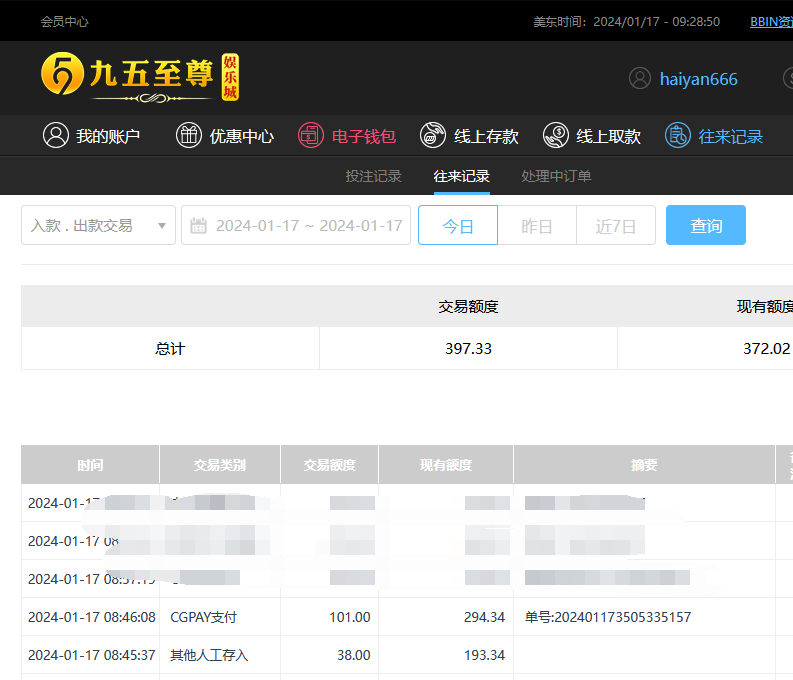Select the 昨日 date filter

tap(537, 226)
